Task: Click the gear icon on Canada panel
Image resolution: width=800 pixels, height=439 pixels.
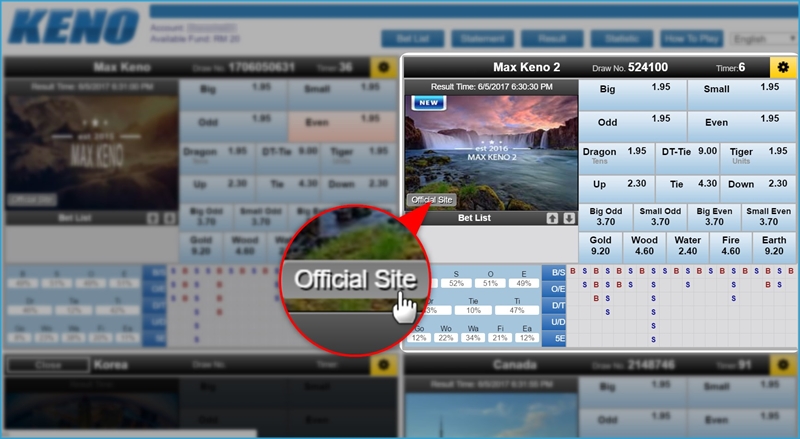Action: [x=781, y=365]
